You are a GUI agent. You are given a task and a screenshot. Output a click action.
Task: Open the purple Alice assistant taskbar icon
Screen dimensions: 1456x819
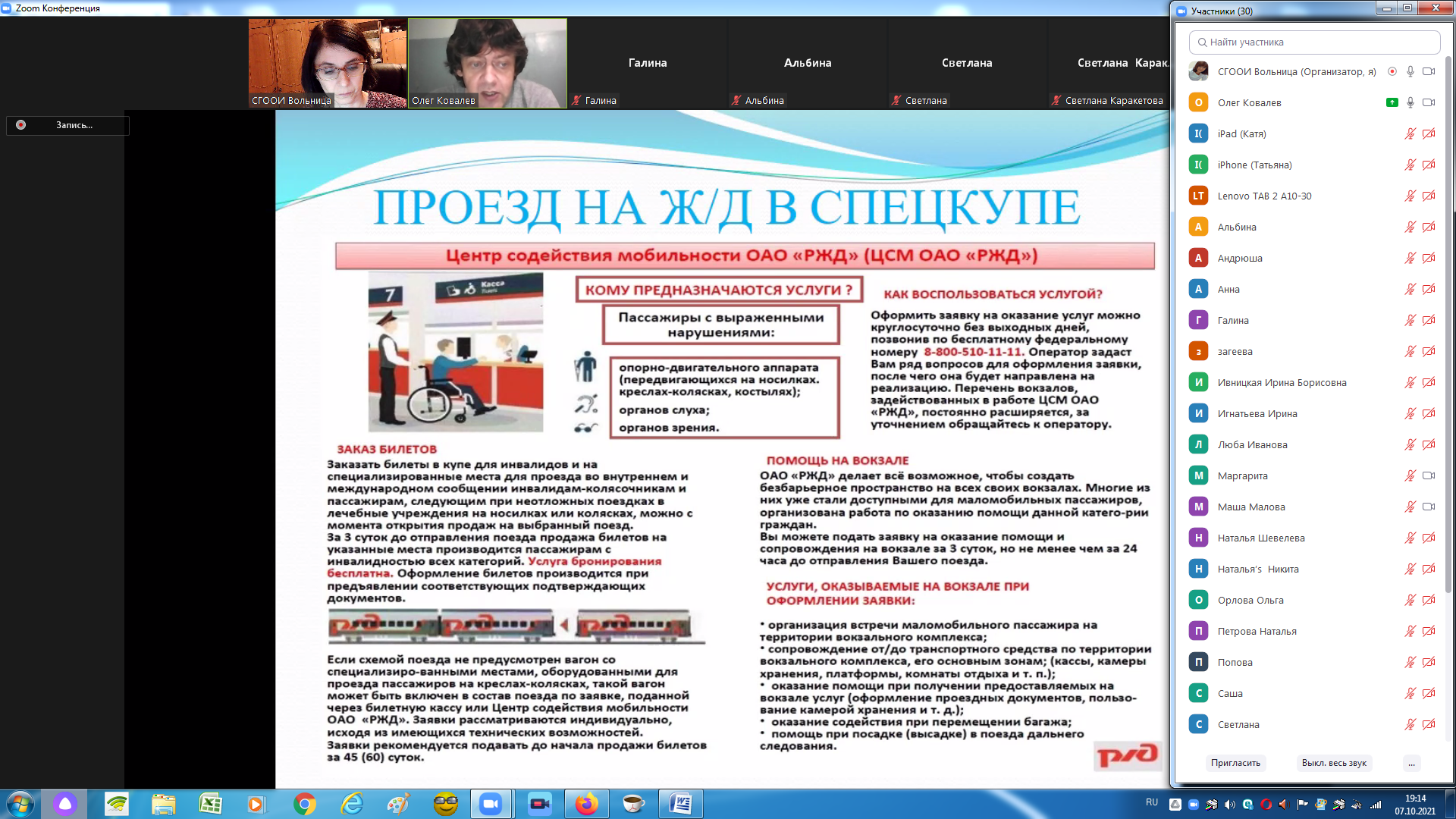65,804
